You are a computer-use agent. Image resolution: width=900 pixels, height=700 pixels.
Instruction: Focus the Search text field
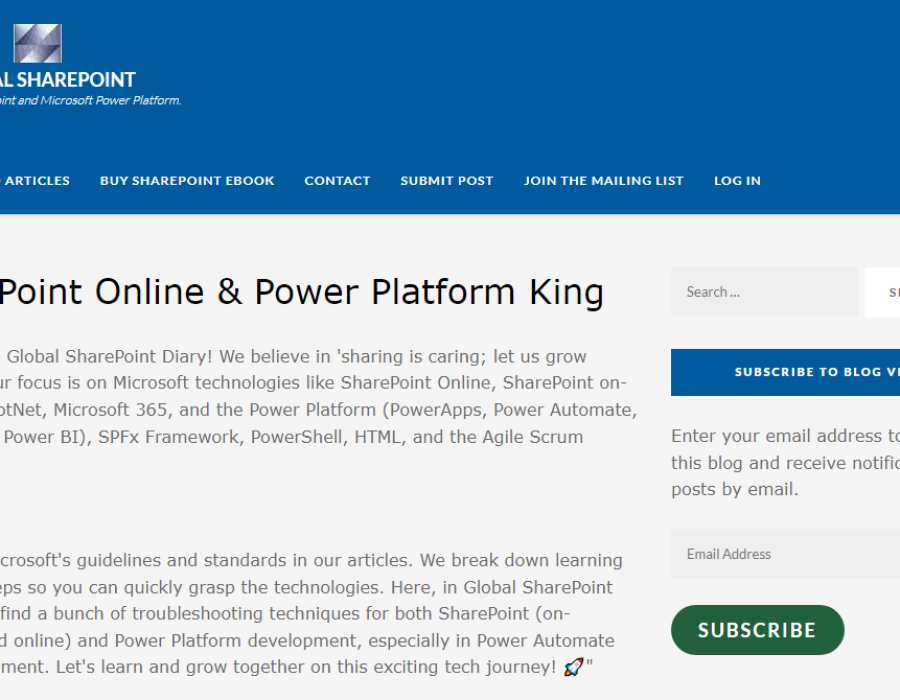764,292
